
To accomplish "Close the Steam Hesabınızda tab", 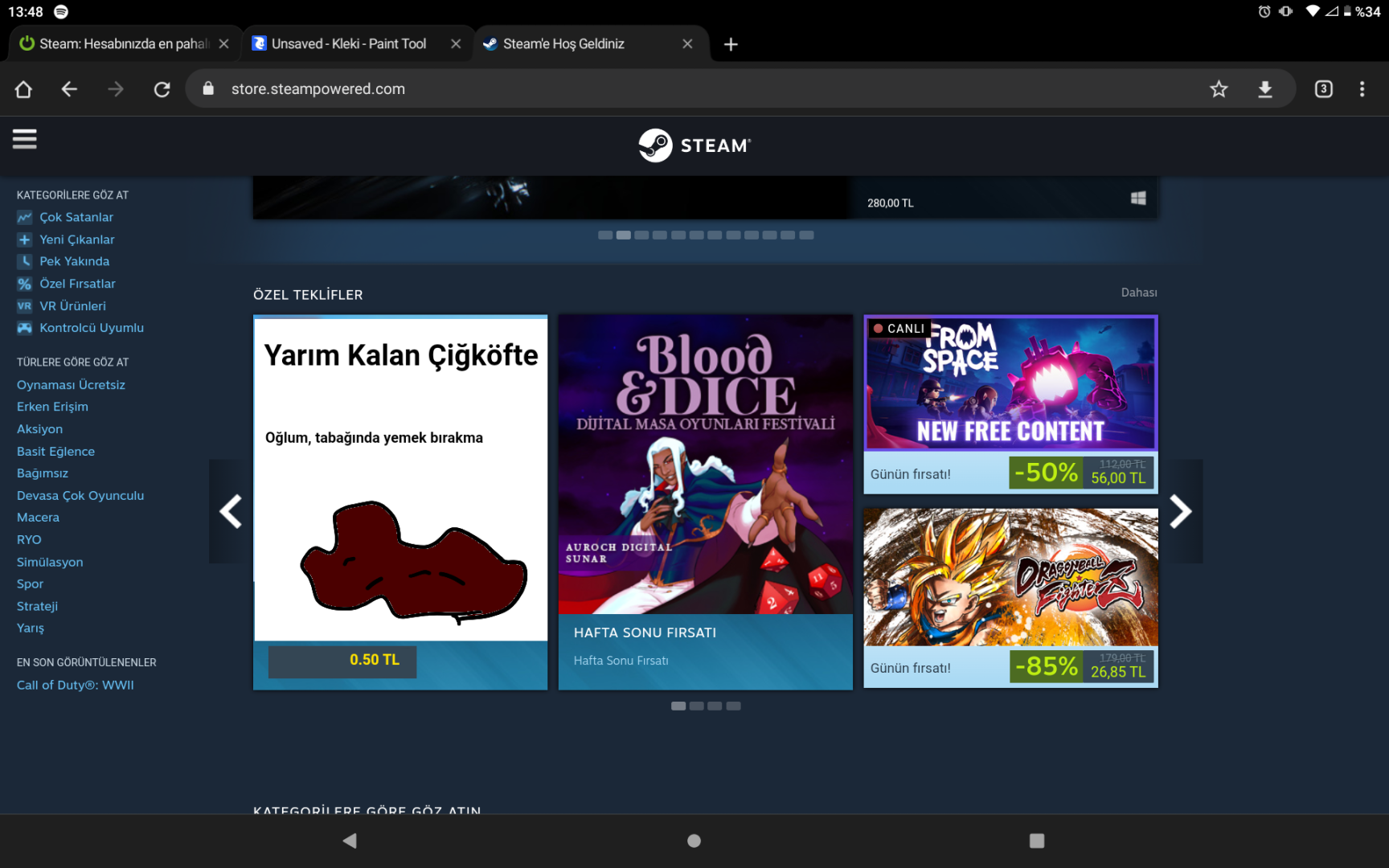I will (224, 44).
